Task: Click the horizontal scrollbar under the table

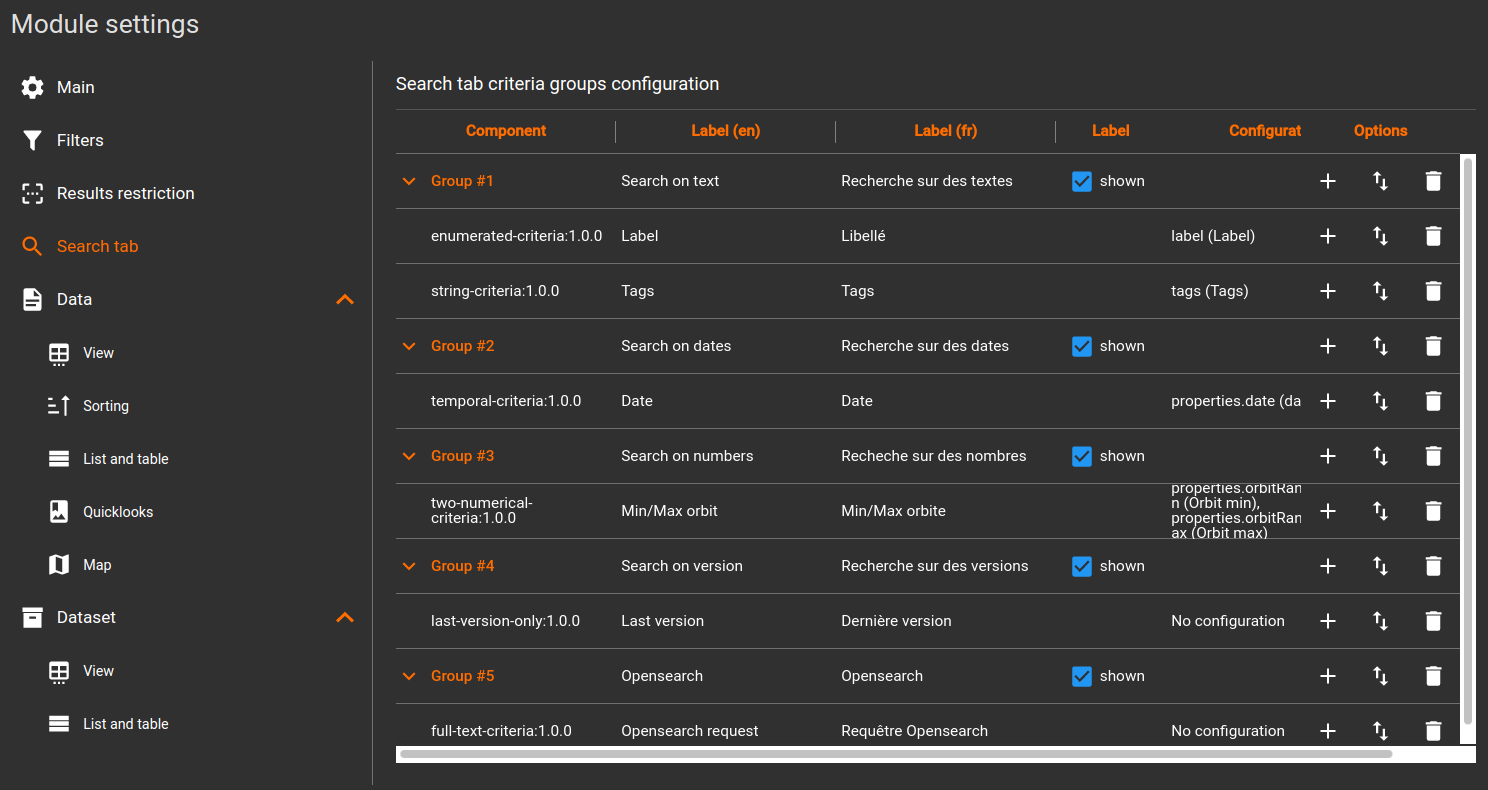Action: tap(896, 754)
